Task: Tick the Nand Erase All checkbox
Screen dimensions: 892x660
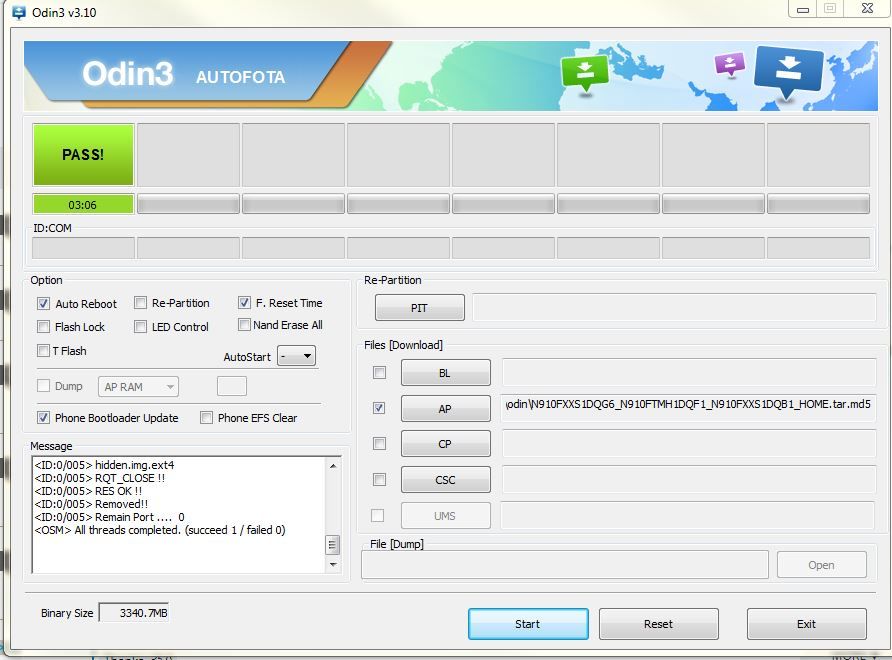Action: pyautogui.click(x=244, y=325)
